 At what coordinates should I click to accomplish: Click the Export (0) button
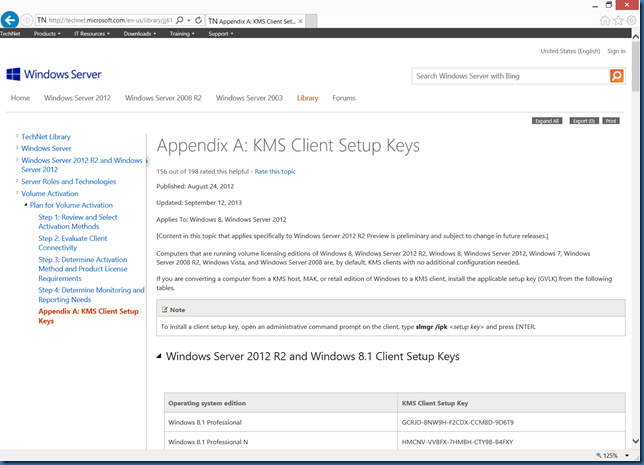click(x=584, y=121)
